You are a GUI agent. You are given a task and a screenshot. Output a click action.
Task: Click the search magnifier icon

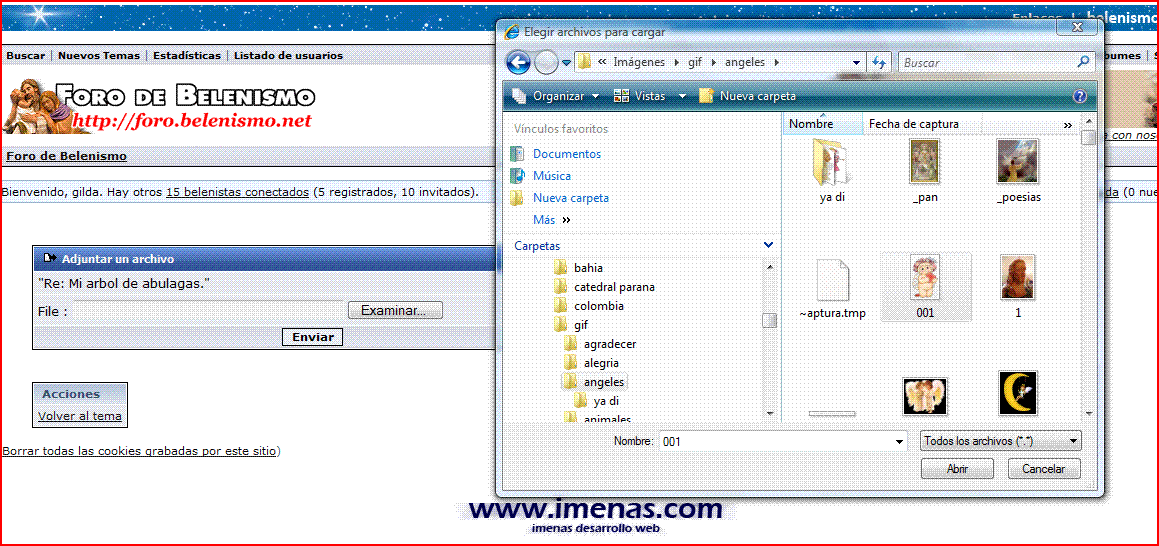coord(1083,62)
